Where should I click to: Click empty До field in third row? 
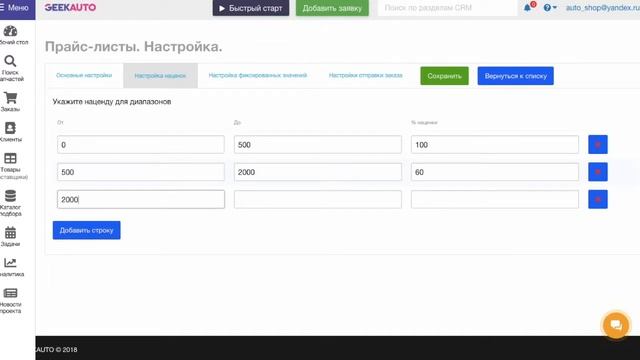318,199
